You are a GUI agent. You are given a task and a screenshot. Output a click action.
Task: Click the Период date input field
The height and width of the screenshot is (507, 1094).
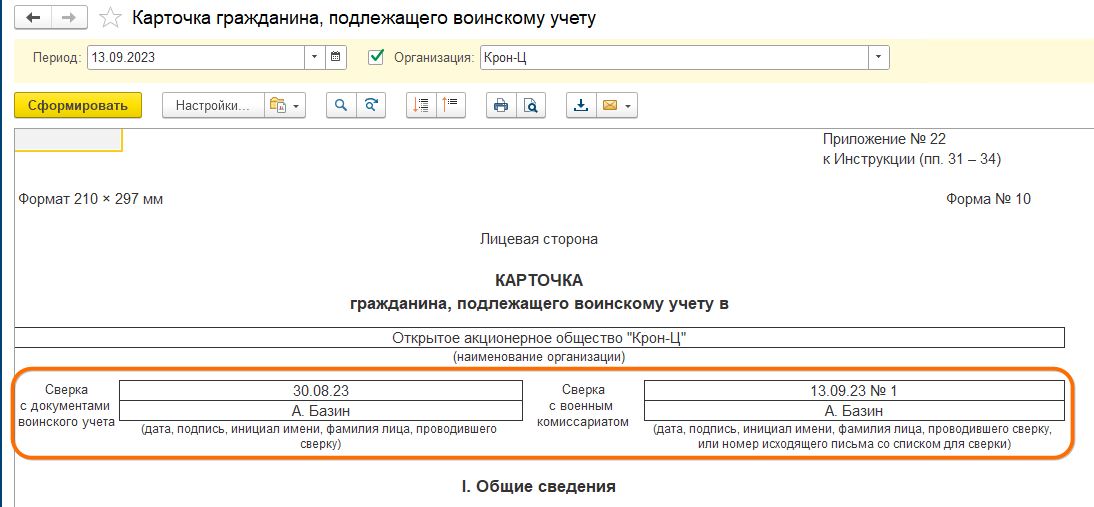[195, 58]
